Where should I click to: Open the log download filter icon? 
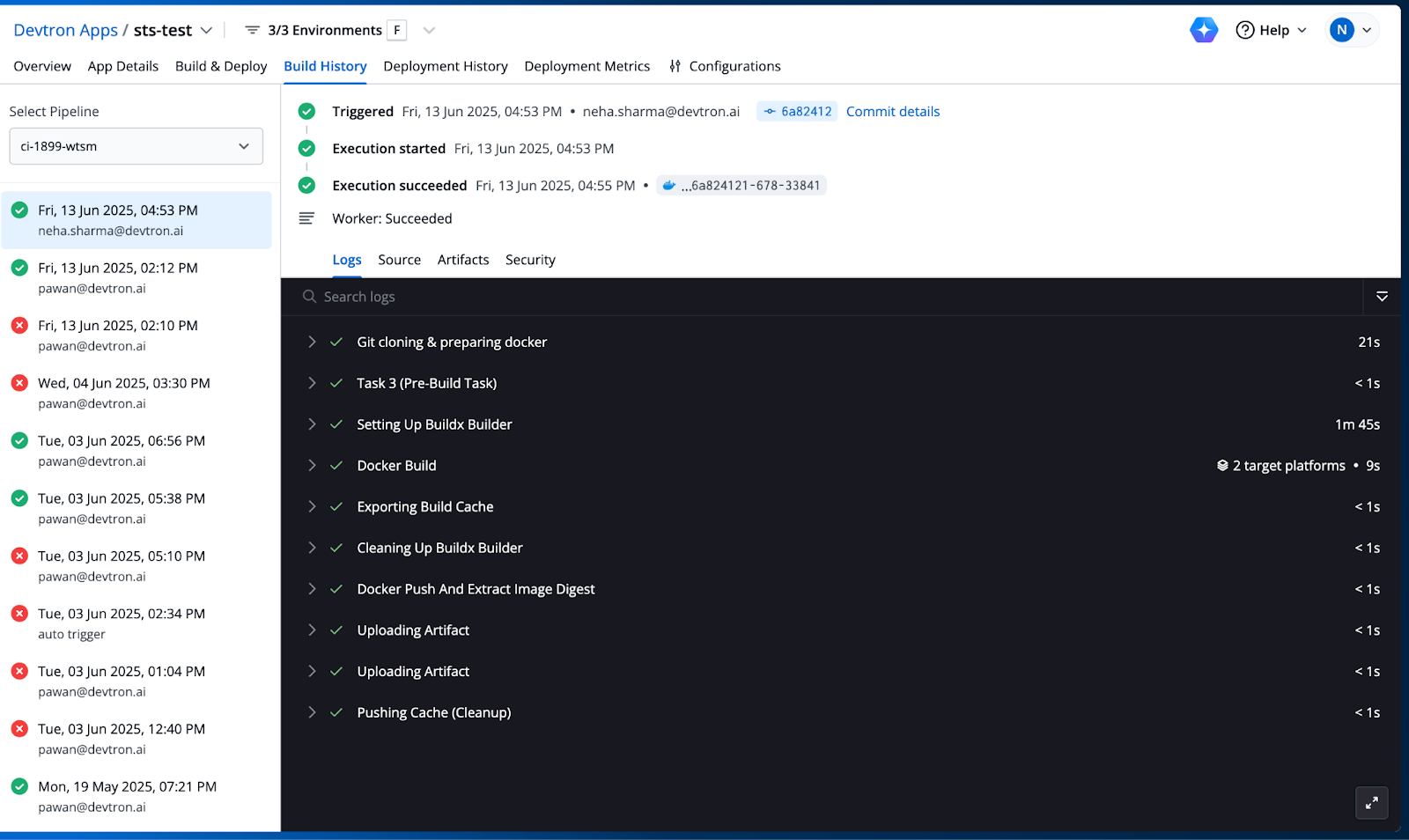pyautogui.click(x=1382, y=297)
